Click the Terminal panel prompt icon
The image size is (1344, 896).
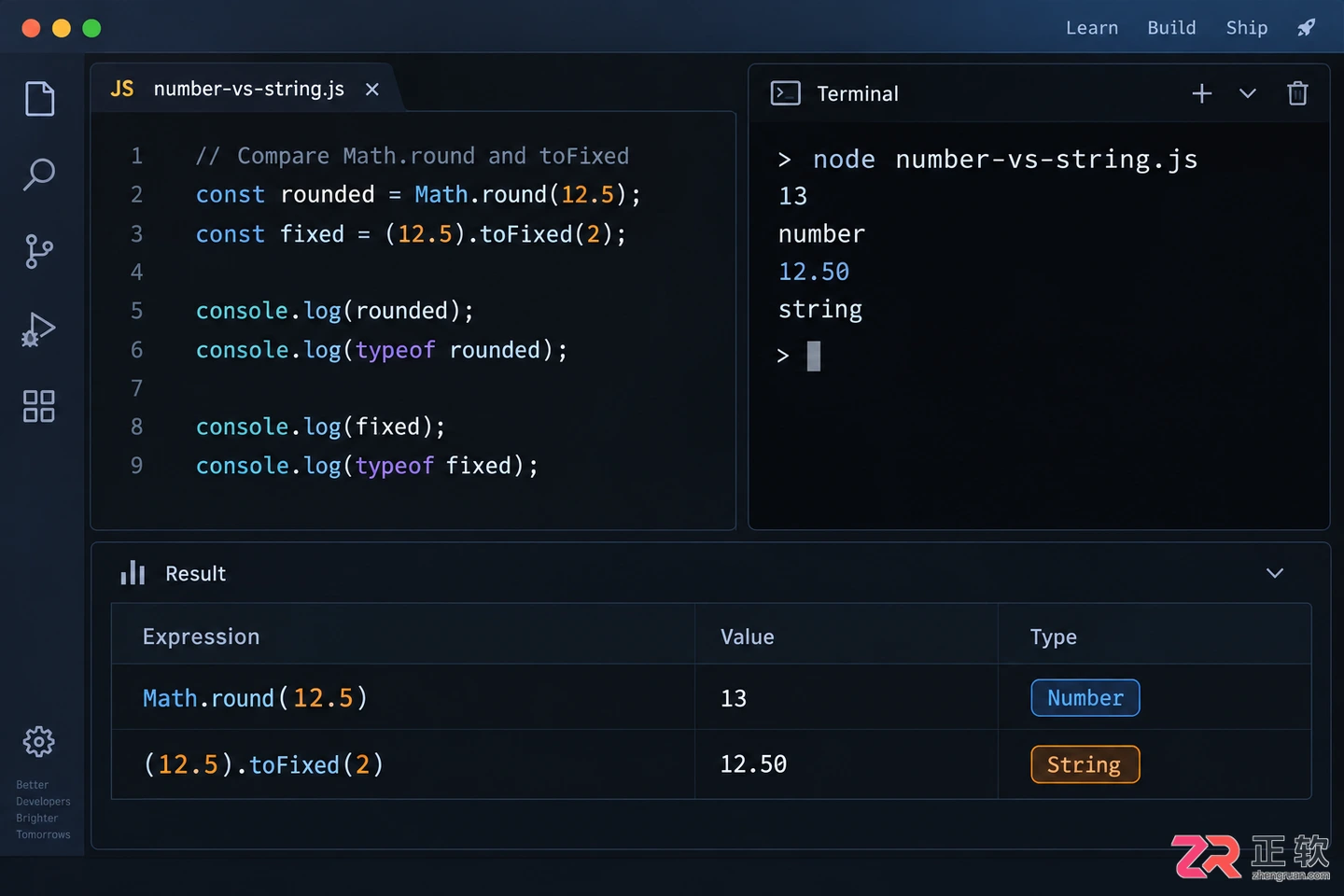[x=786, y=93]
